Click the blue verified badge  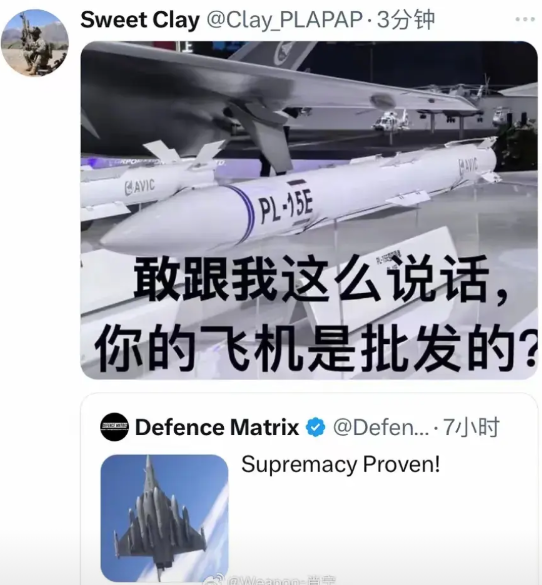(x=316, y=427)
